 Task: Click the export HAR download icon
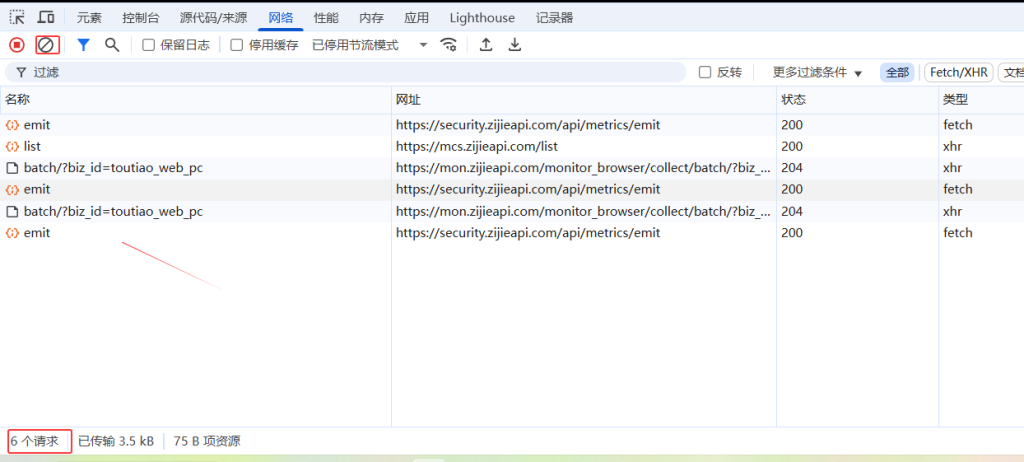coord(515,45)
